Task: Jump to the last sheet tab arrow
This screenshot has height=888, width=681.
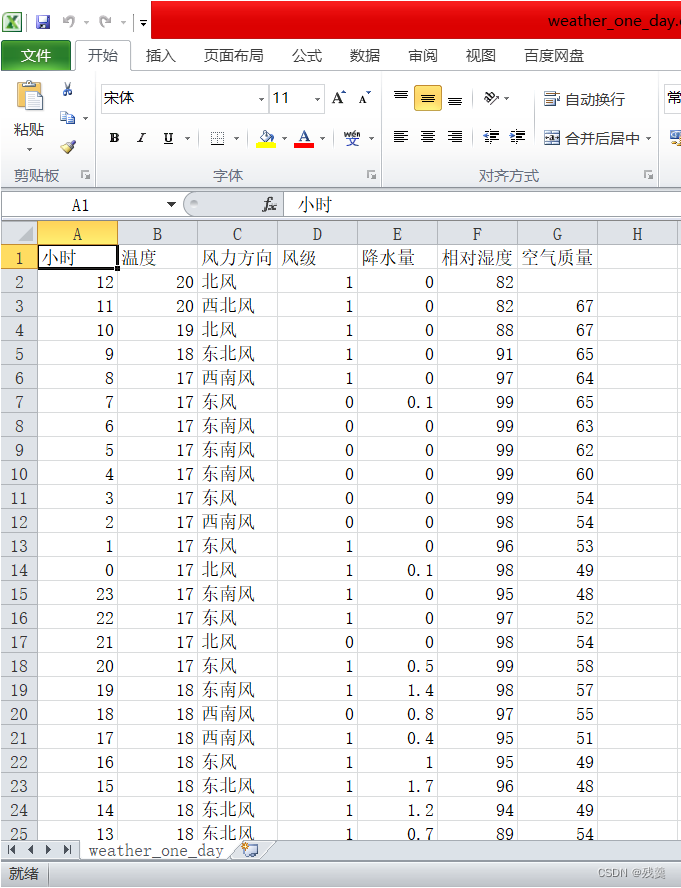Action: point(67,849)
